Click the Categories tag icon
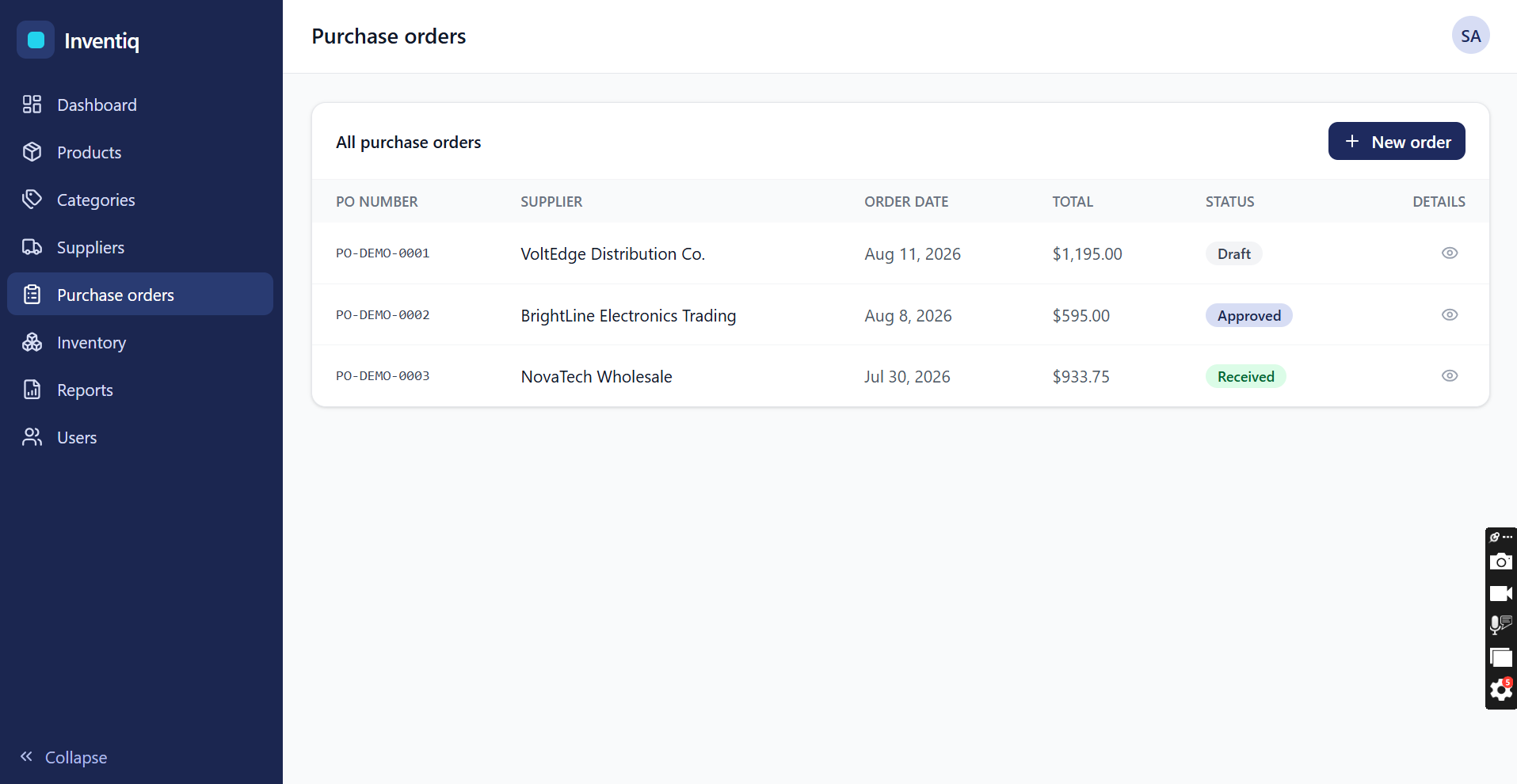 pyautogui.click(x=32, y=200)
